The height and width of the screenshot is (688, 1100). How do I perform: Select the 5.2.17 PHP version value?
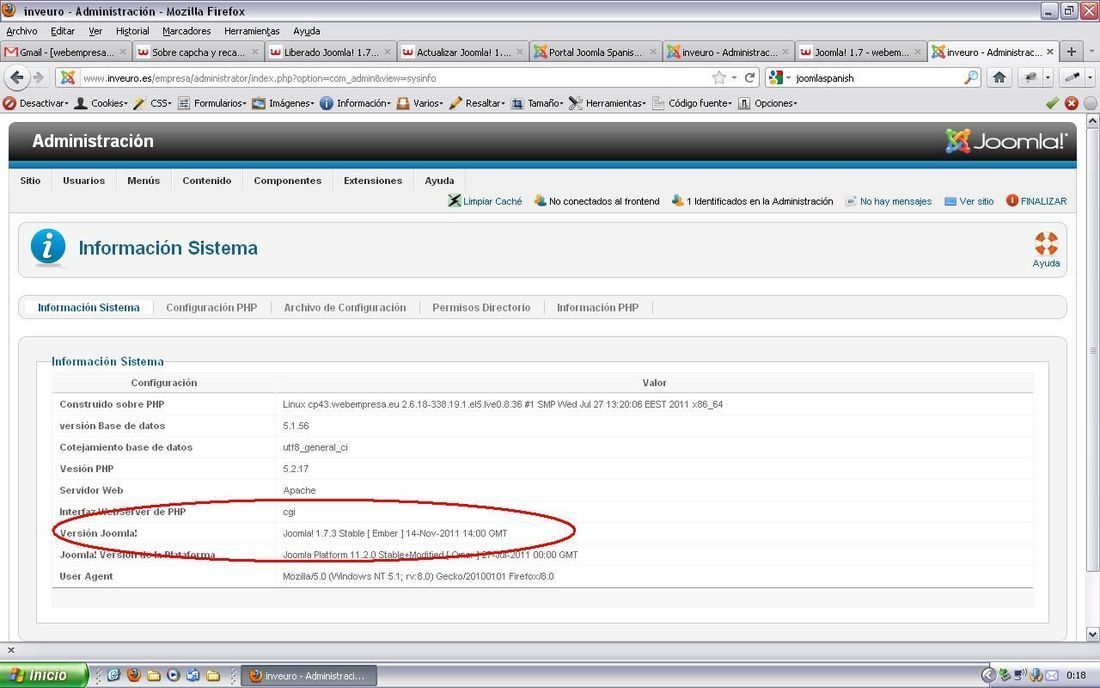coord(295,468)
